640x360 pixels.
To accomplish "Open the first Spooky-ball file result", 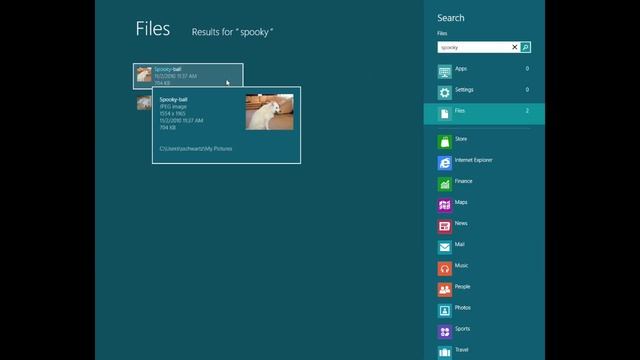I will pyautogui.click(x=188, y=76).
